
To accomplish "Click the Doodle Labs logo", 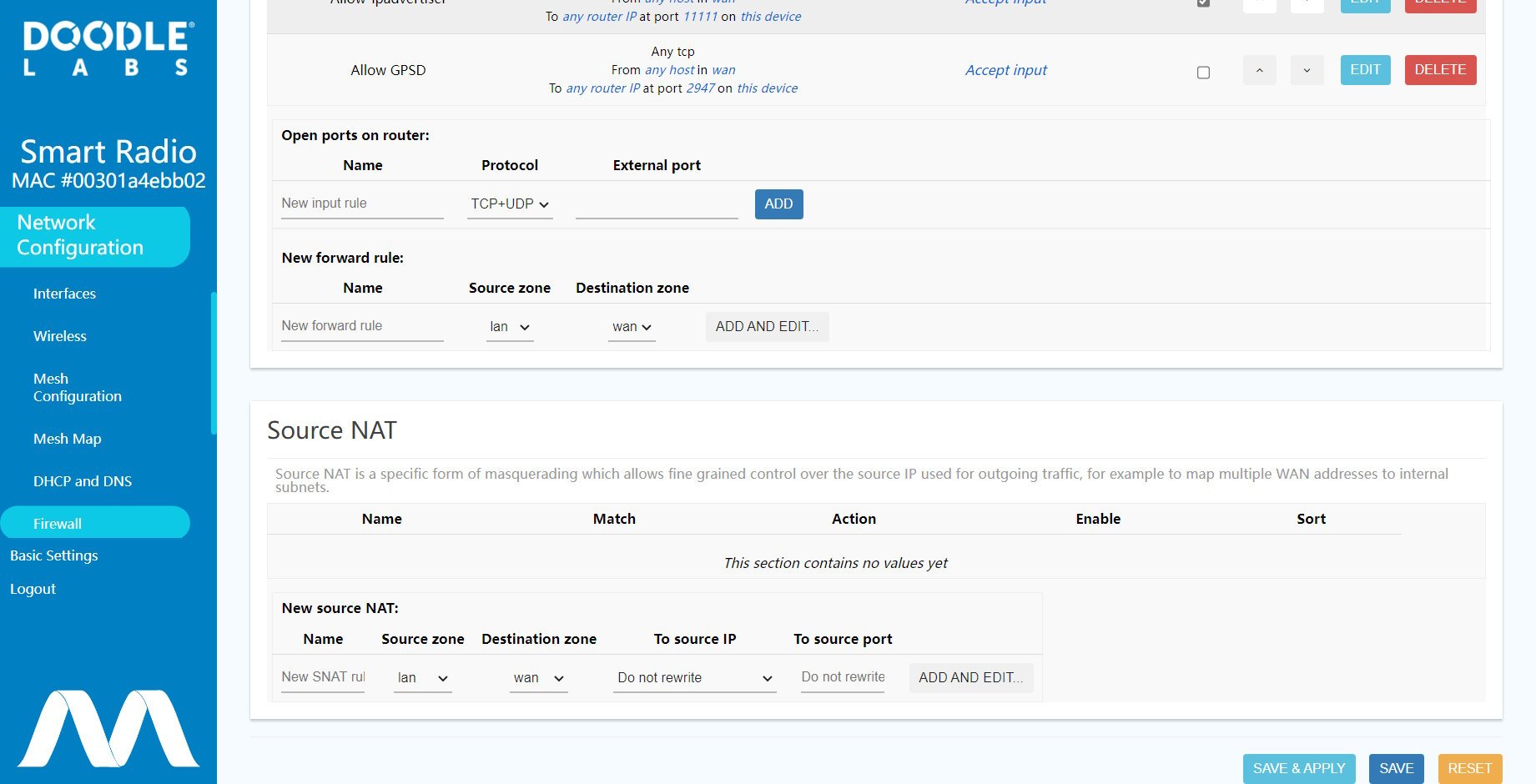I will tap(108, 48).
